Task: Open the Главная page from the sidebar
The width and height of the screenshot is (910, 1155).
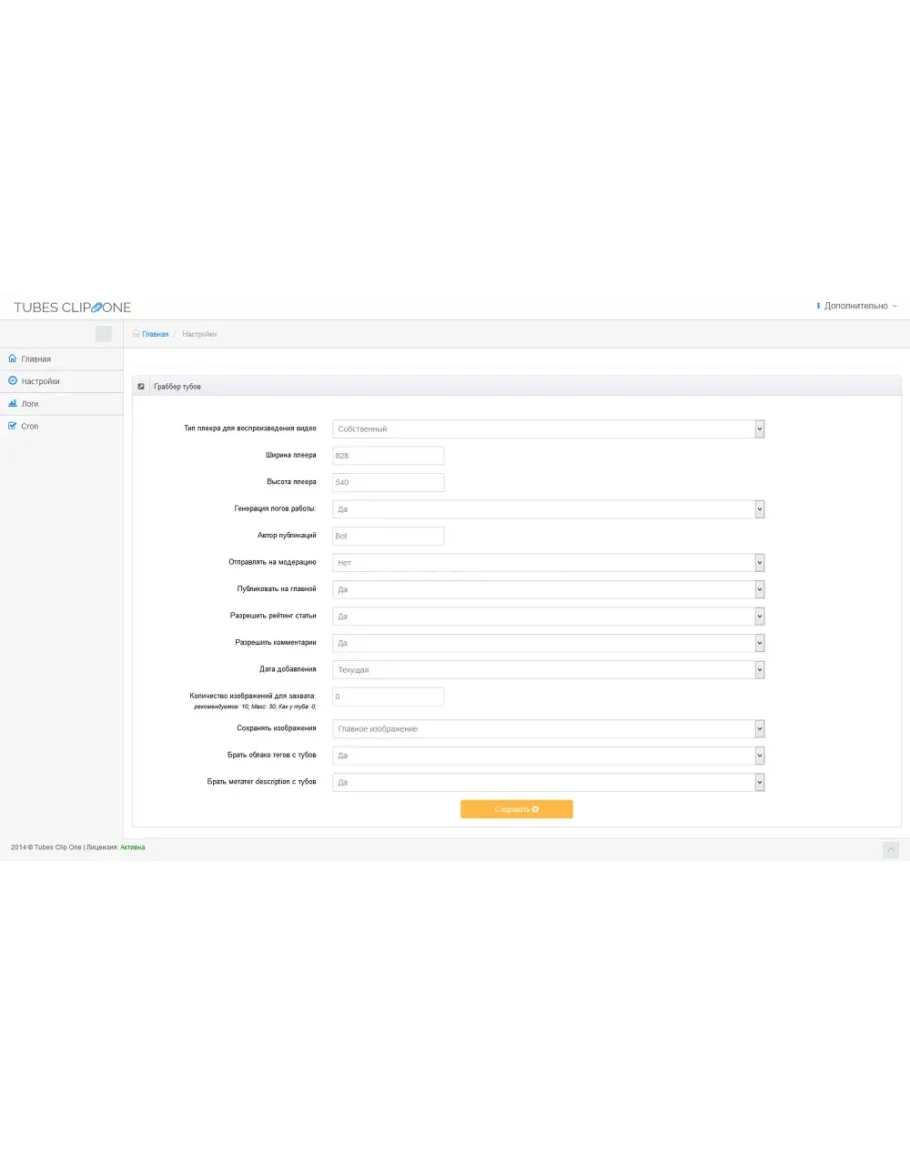Action: 36,359
